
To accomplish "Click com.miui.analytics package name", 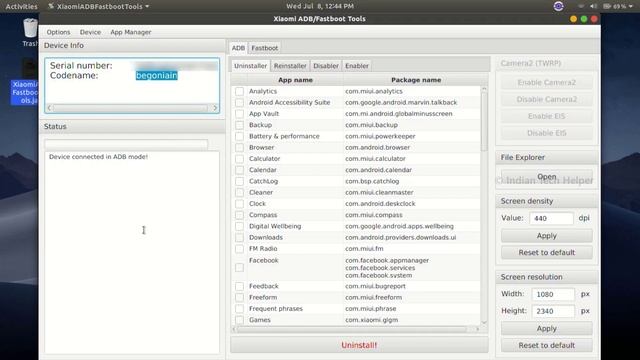I will (x=374, y=91).
